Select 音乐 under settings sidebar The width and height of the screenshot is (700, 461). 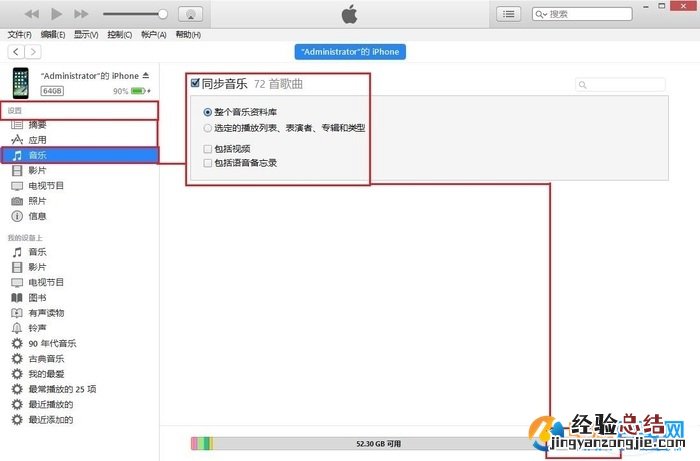tap(79, 155)
